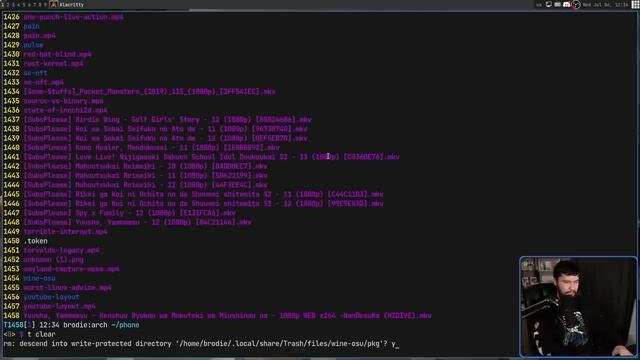Click the 'T1458' status at prompt start
Screen dimensions: 640x360
pos(13,325)
